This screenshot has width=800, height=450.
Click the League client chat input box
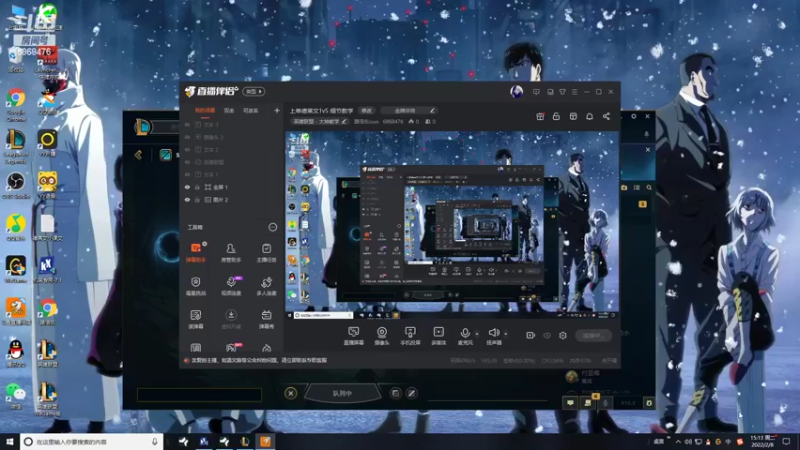(199, 394)
